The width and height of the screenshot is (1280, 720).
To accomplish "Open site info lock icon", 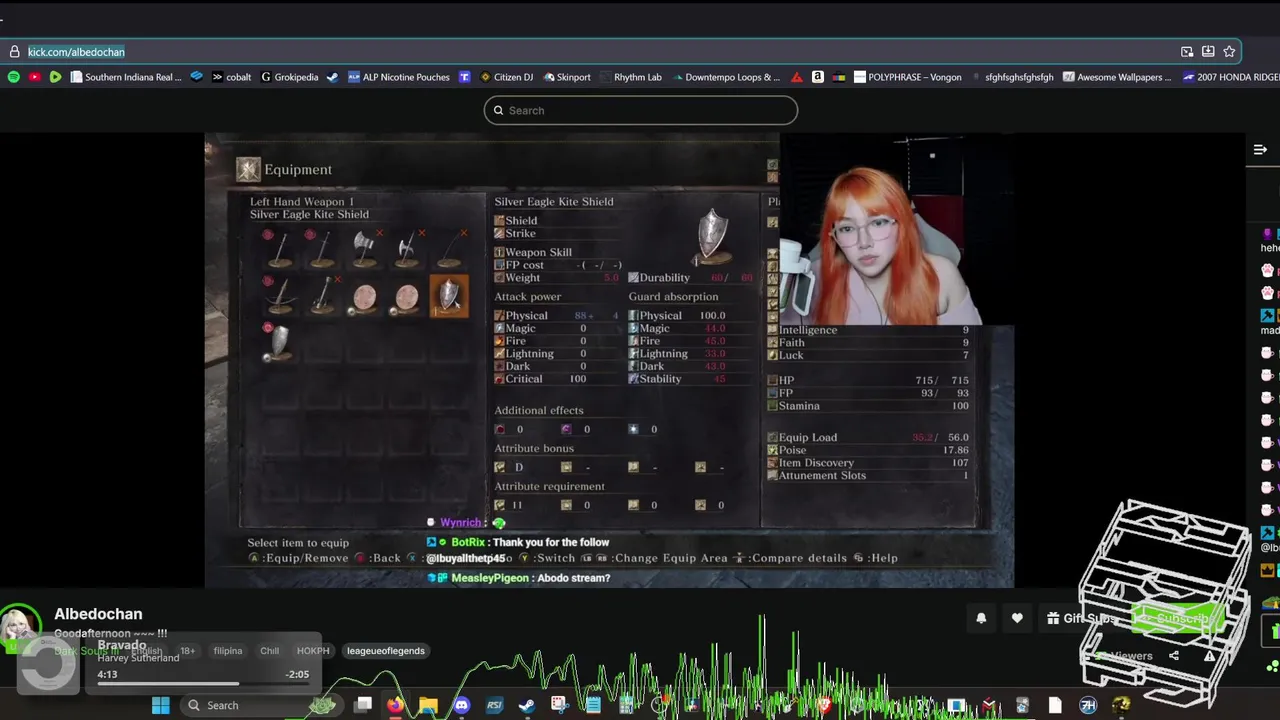I will pos(14,52).
